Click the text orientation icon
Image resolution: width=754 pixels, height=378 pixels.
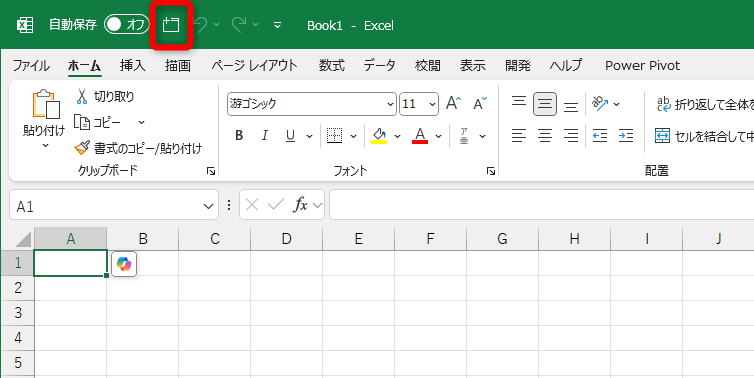click(x=600, y=103)
